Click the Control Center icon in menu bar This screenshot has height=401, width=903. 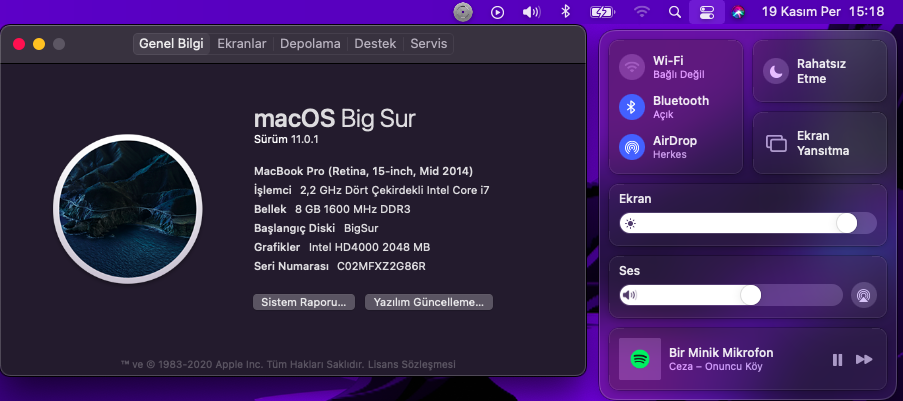pos(707,12)
